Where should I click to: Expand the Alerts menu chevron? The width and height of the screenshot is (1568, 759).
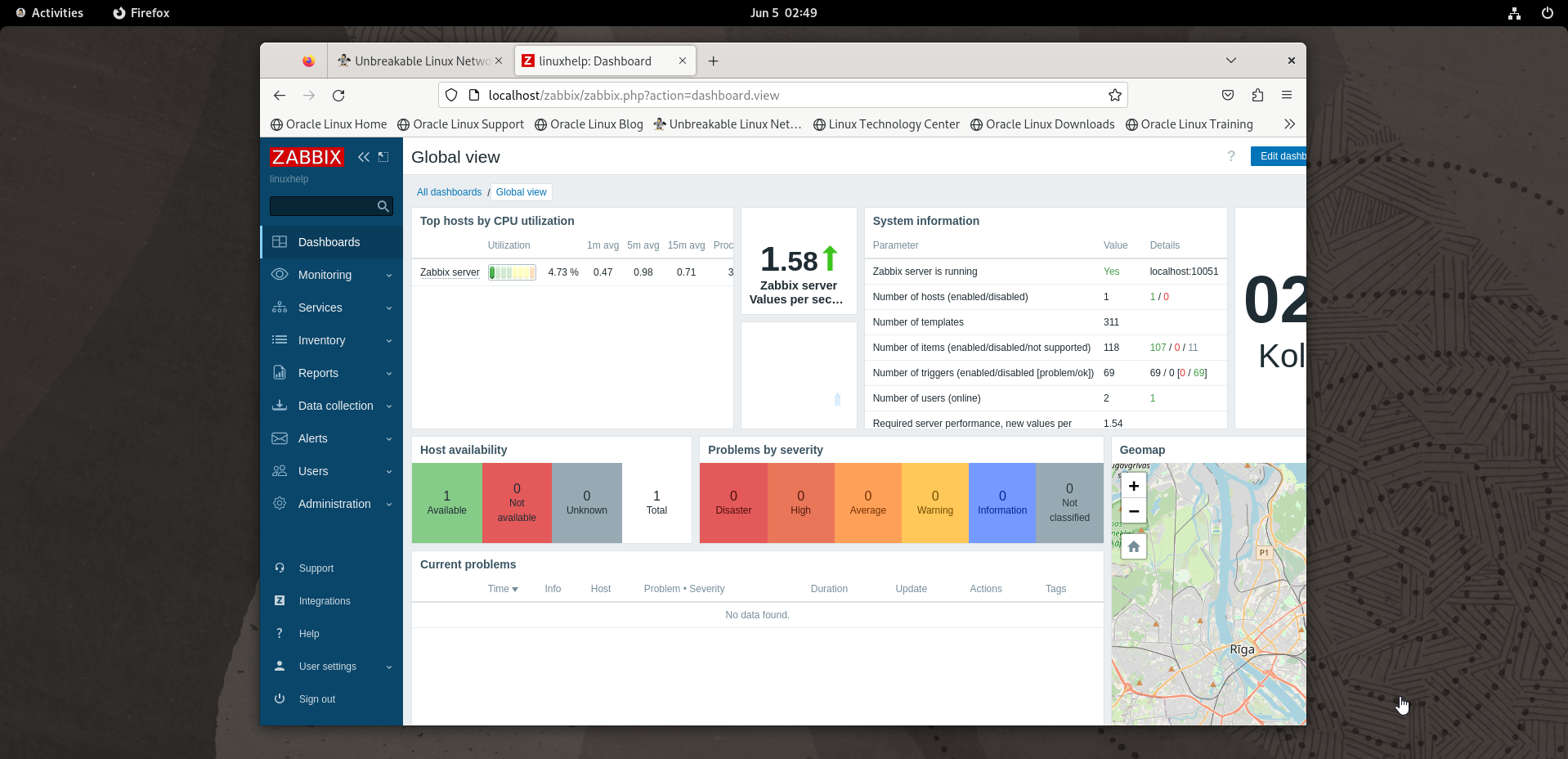389,439
